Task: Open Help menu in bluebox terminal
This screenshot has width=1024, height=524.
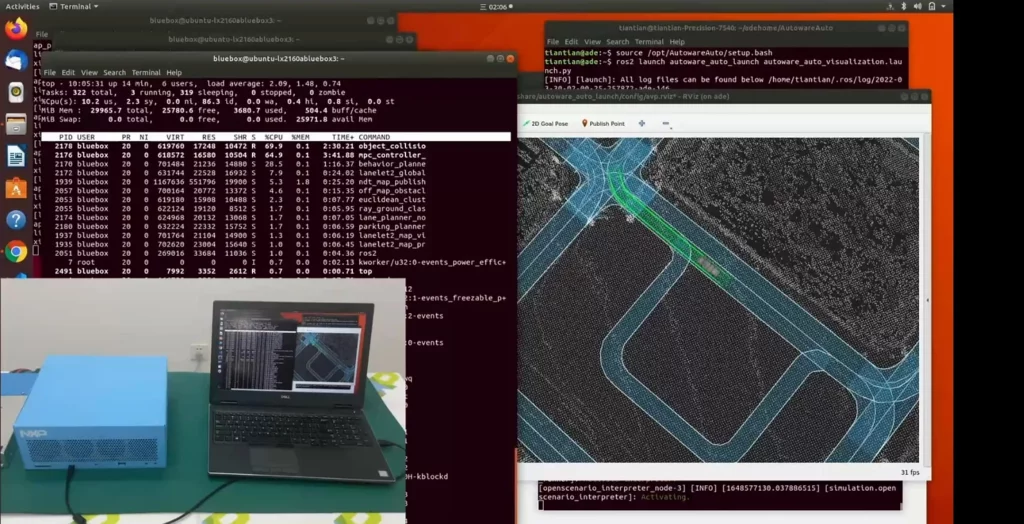Action: [x=173, y=73]
